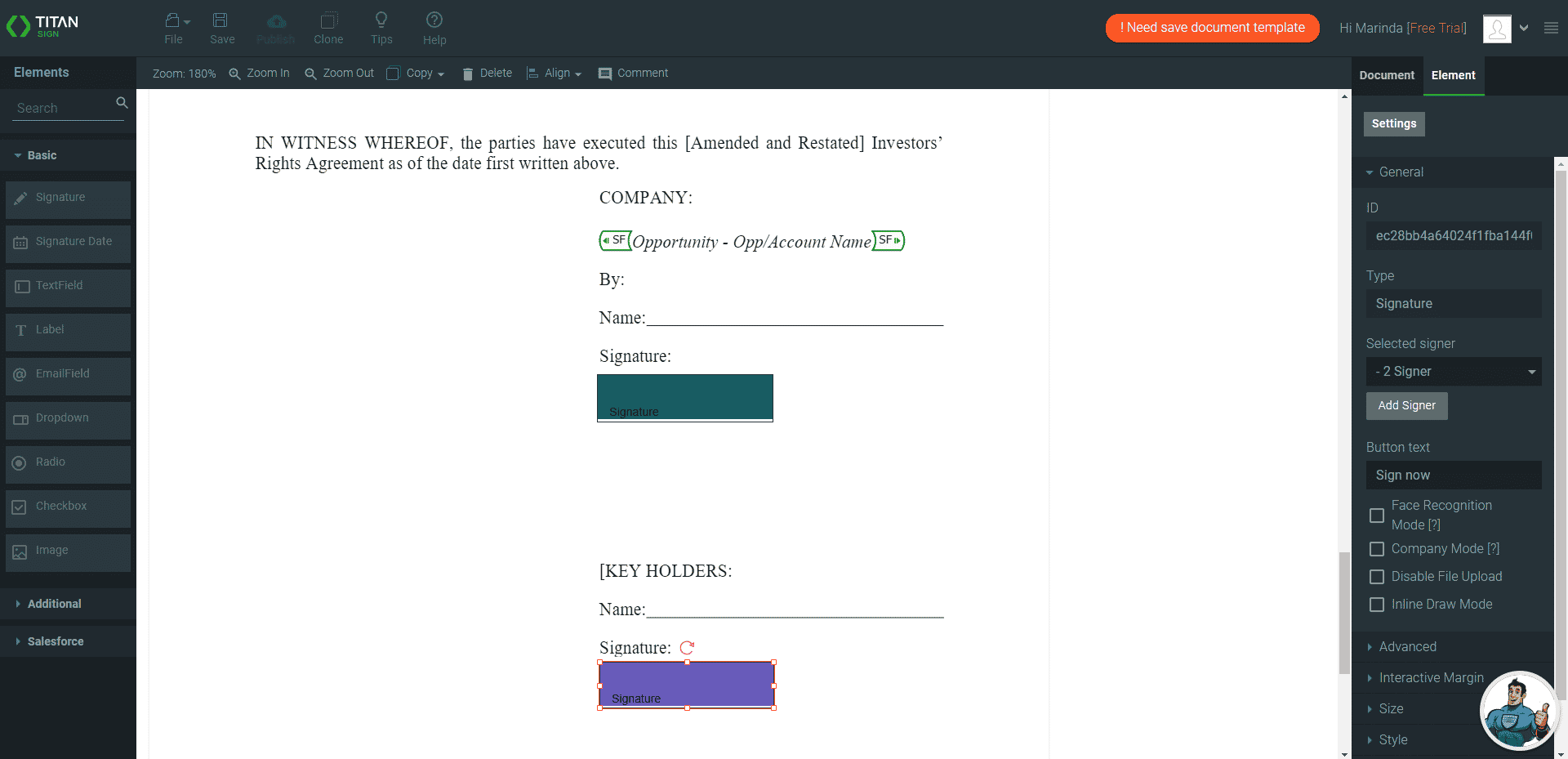The width and height of the screenshot is (1568, 759).
Task: Edit the Sign now button text field
Action: tap(1454, 475)
